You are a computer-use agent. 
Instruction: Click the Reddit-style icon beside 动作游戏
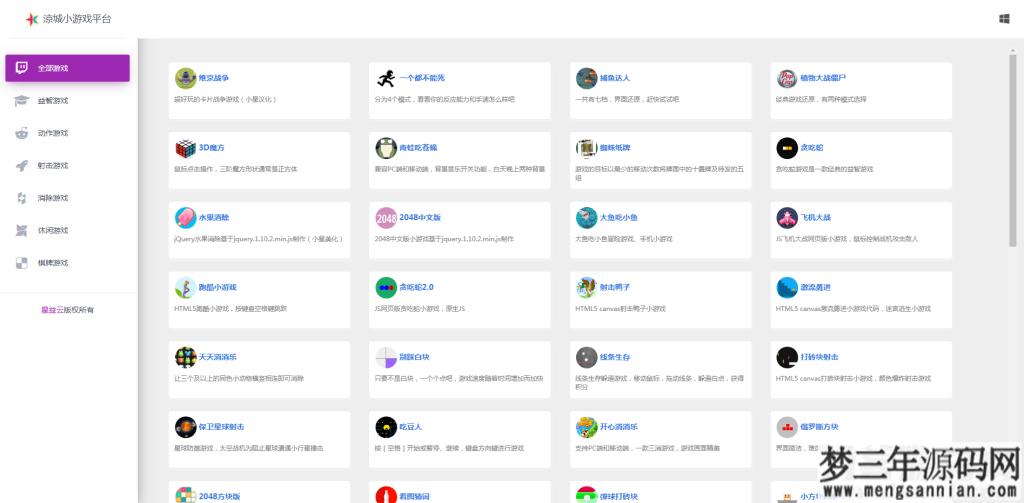tap(22, 133)
